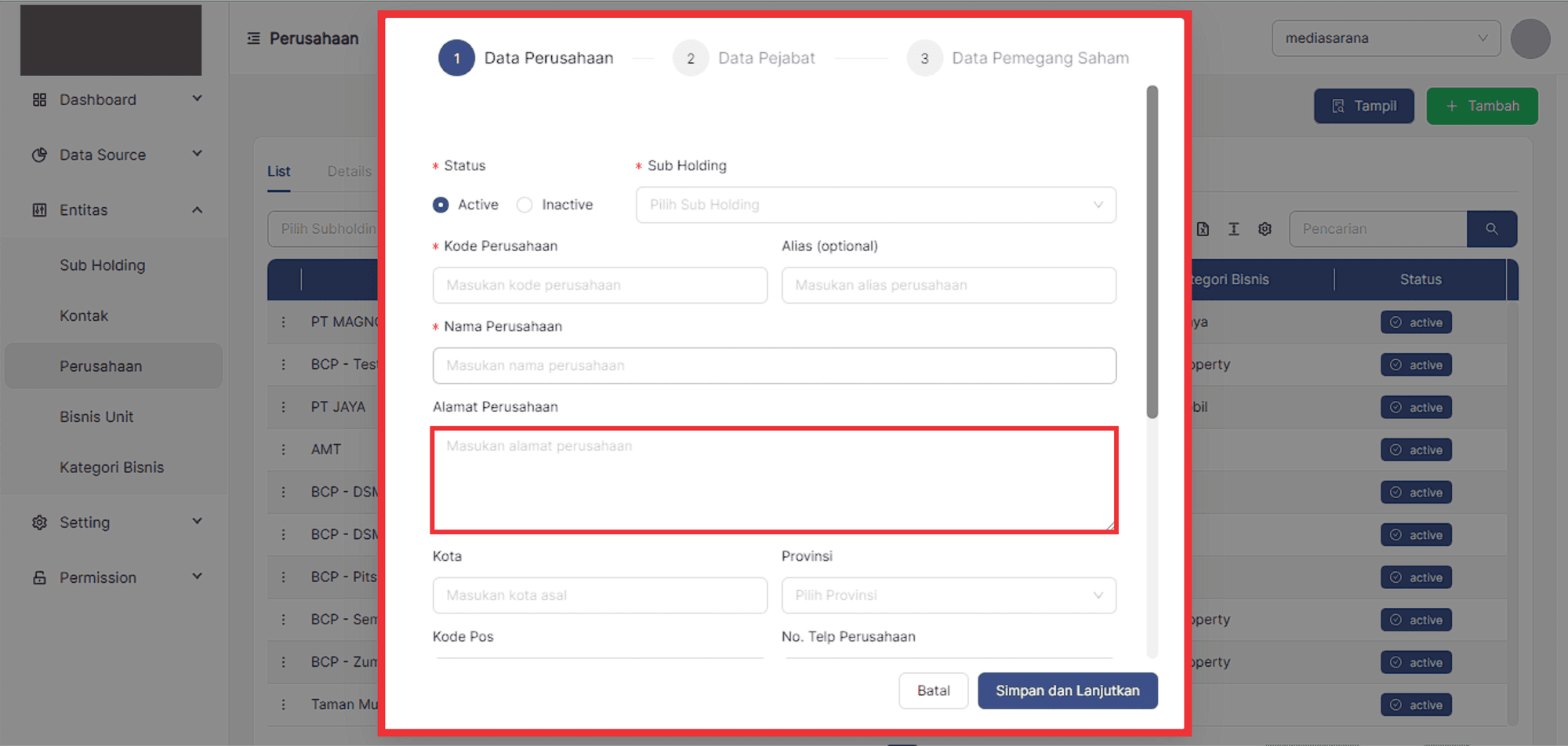Open the mediasarana account dropdown
The height and width of the screenshot is (746, 1568).
1385,38
